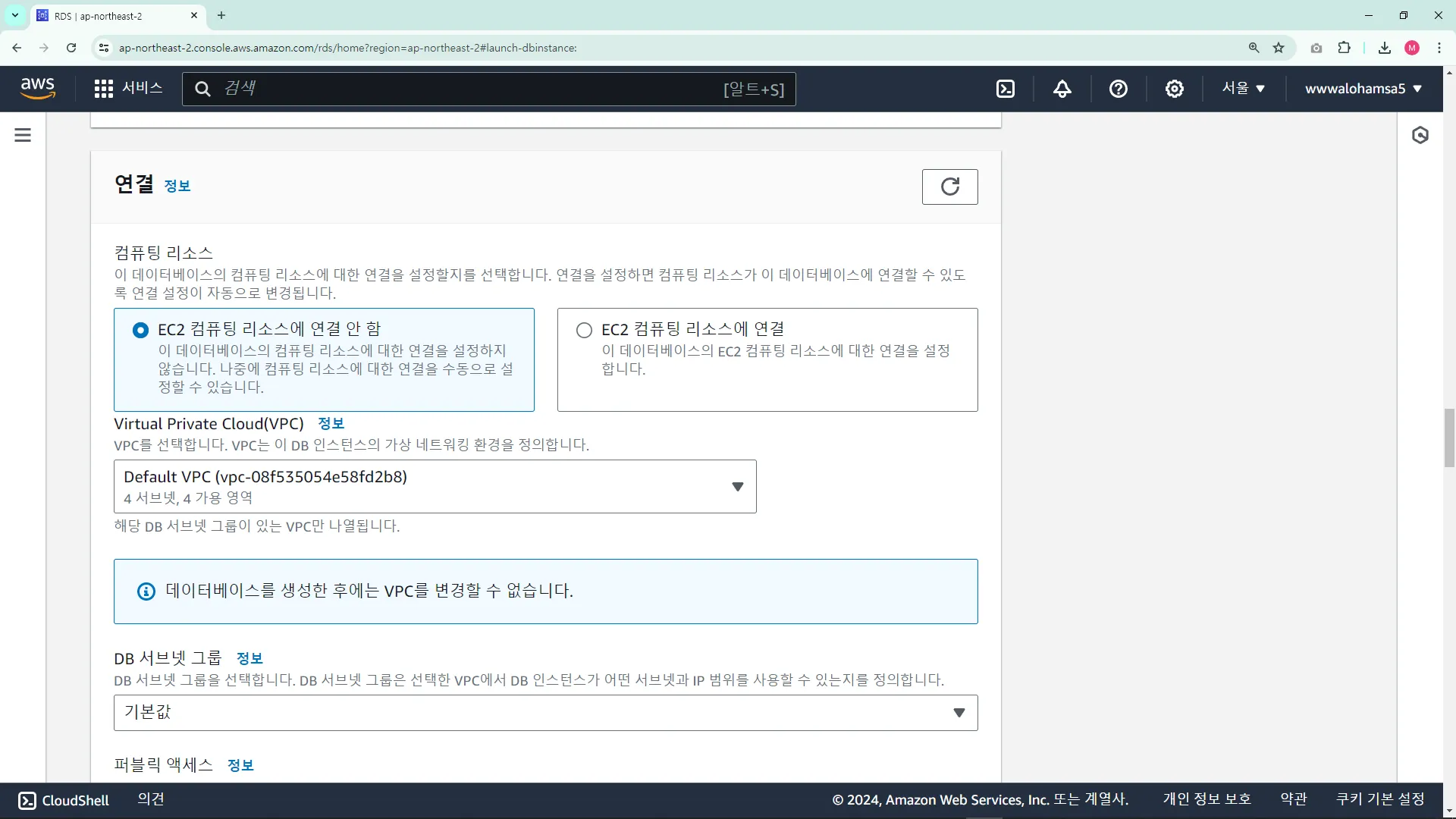This screenshot has height=819, width=1456.
Task: Select 'EC2 컴퓨팅 리소스에 연결' radio option
Action: tap(584, 330)
